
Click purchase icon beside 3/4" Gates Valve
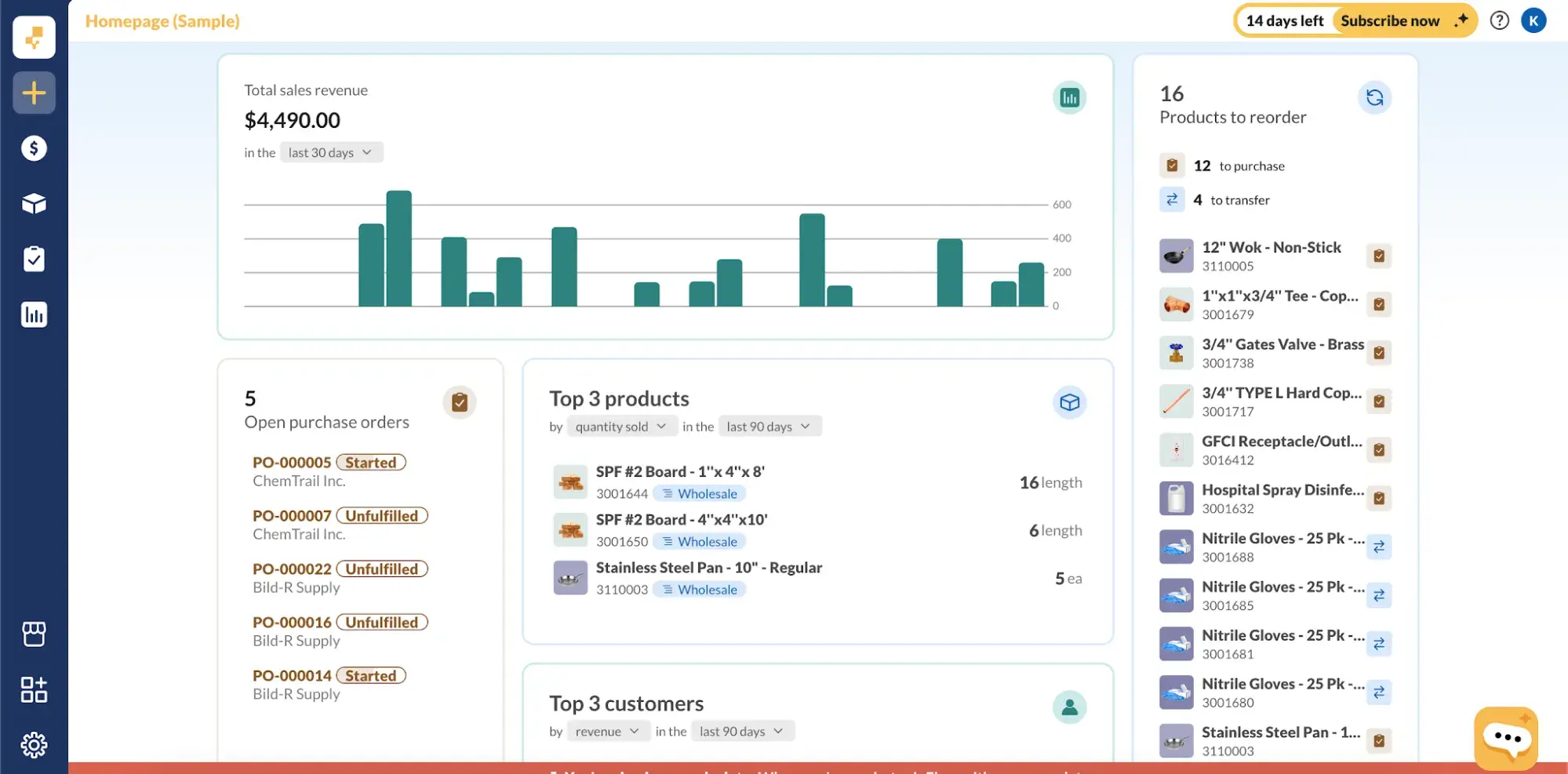[x=1379, y=353]
